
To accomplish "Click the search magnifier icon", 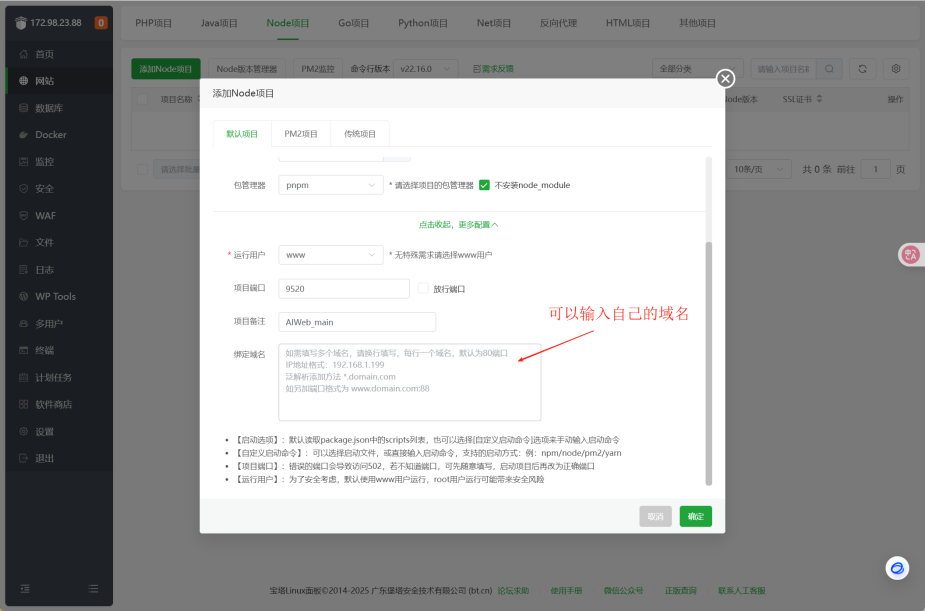I will click(x=829, y=69).
